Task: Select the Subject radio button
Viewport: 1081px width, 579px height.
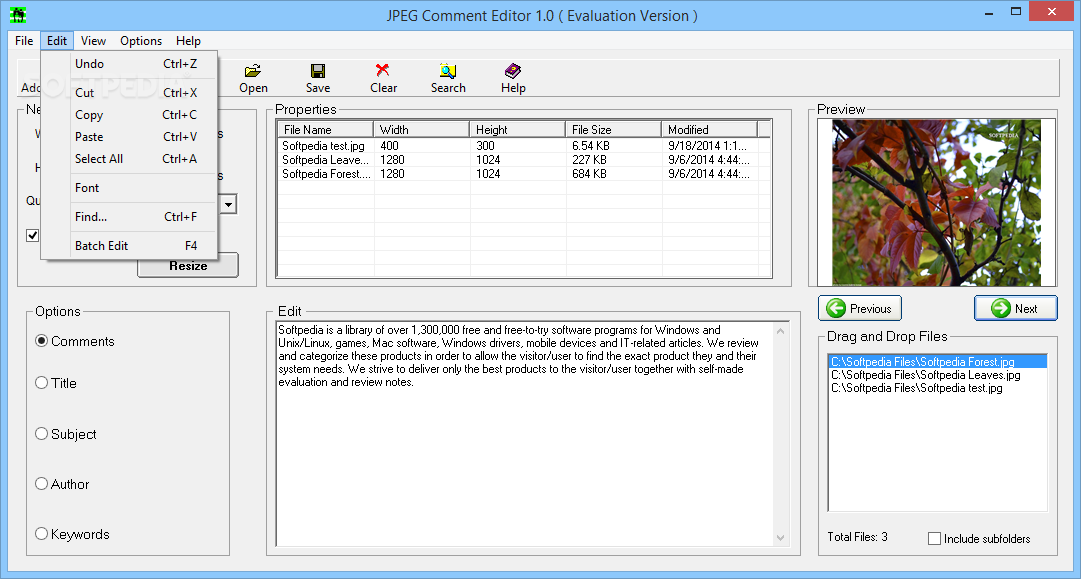Action: pyautogui.click(x=41, y=434)
